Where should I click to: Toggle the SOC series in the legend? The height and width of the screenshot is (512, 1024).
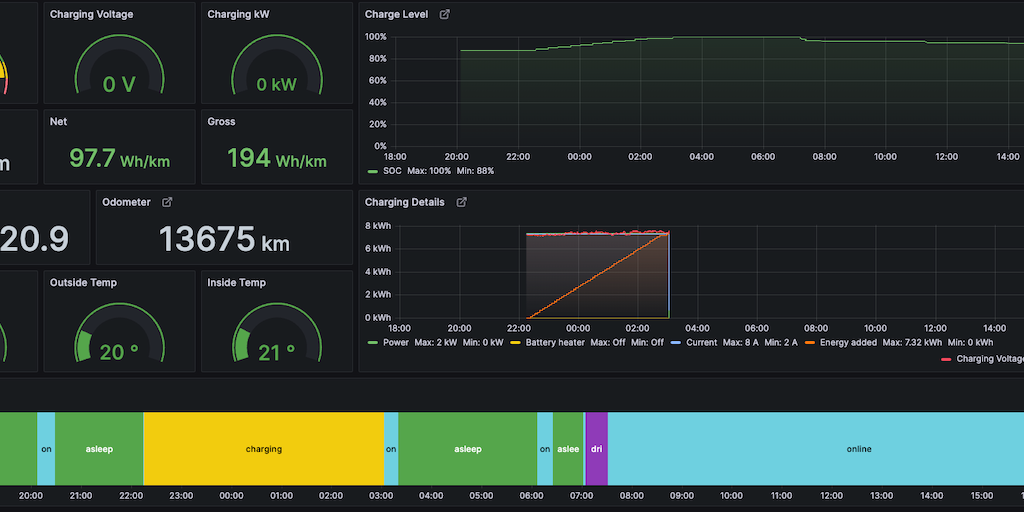(x=391, y=171)
